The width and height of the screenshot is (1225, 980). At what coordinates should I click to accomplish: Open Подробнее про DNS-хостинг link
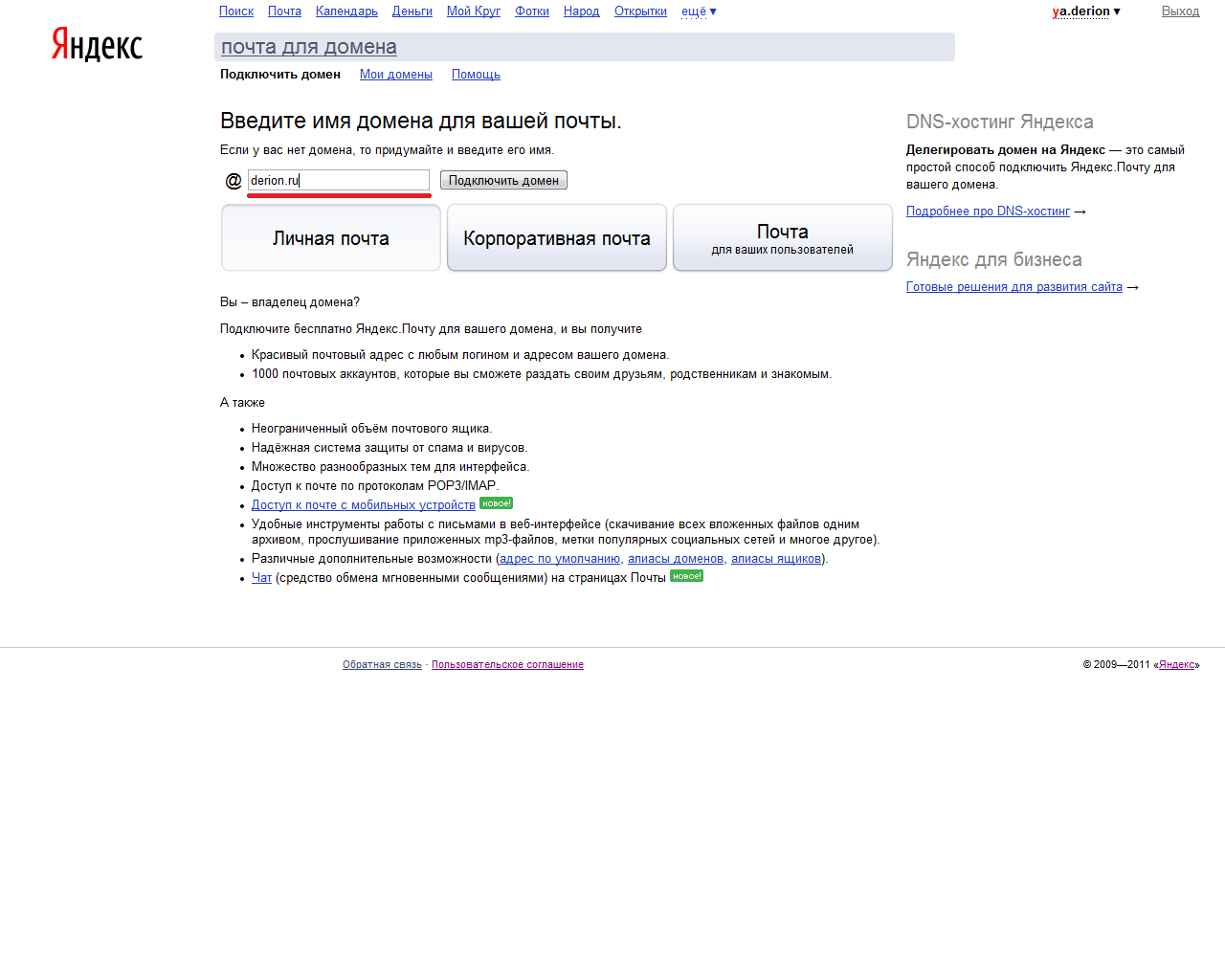988,212
